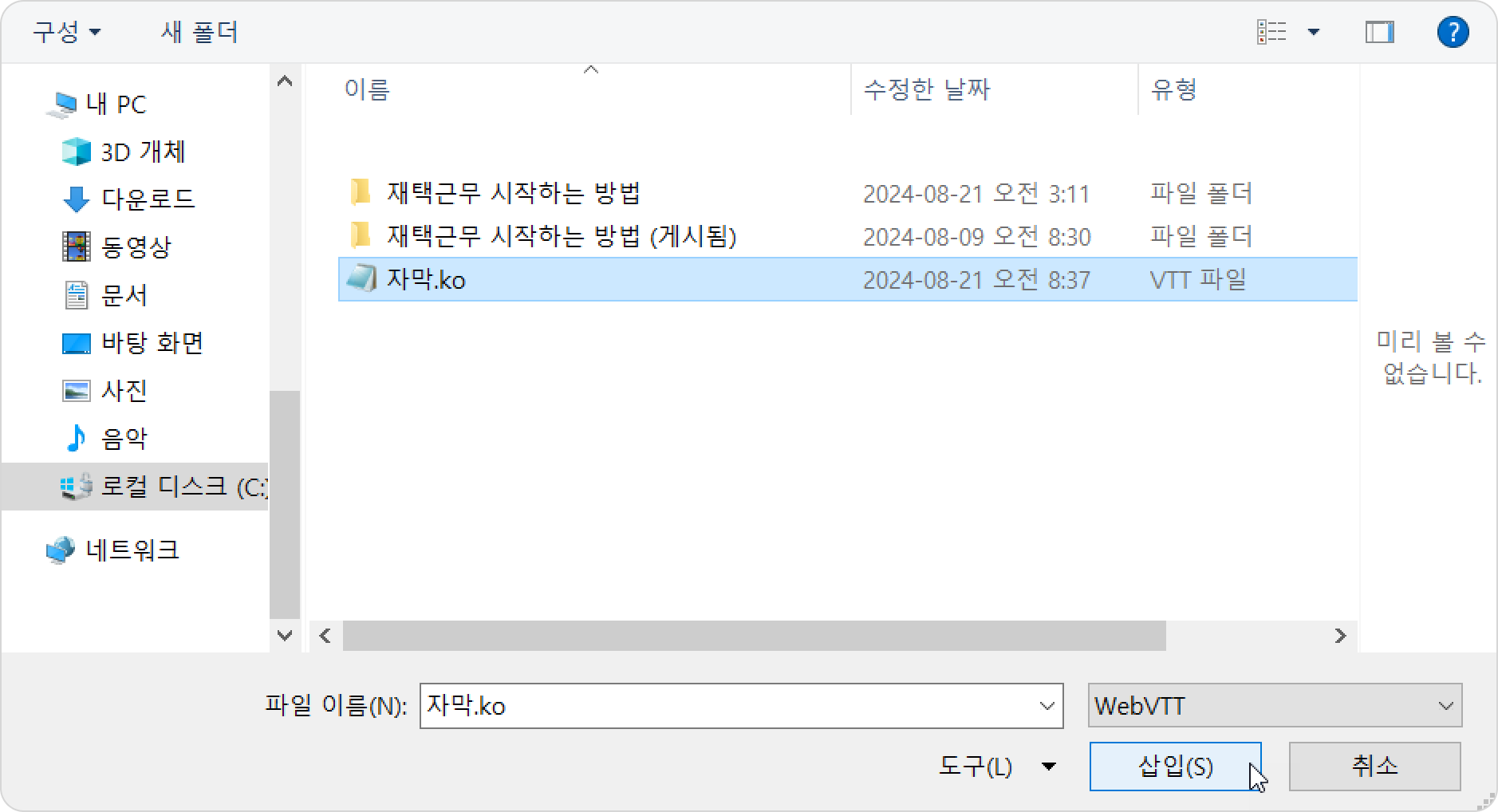Select the 동영상 film icon
The height and width of the screenshot is (812, 1498).
pos(76,246)
